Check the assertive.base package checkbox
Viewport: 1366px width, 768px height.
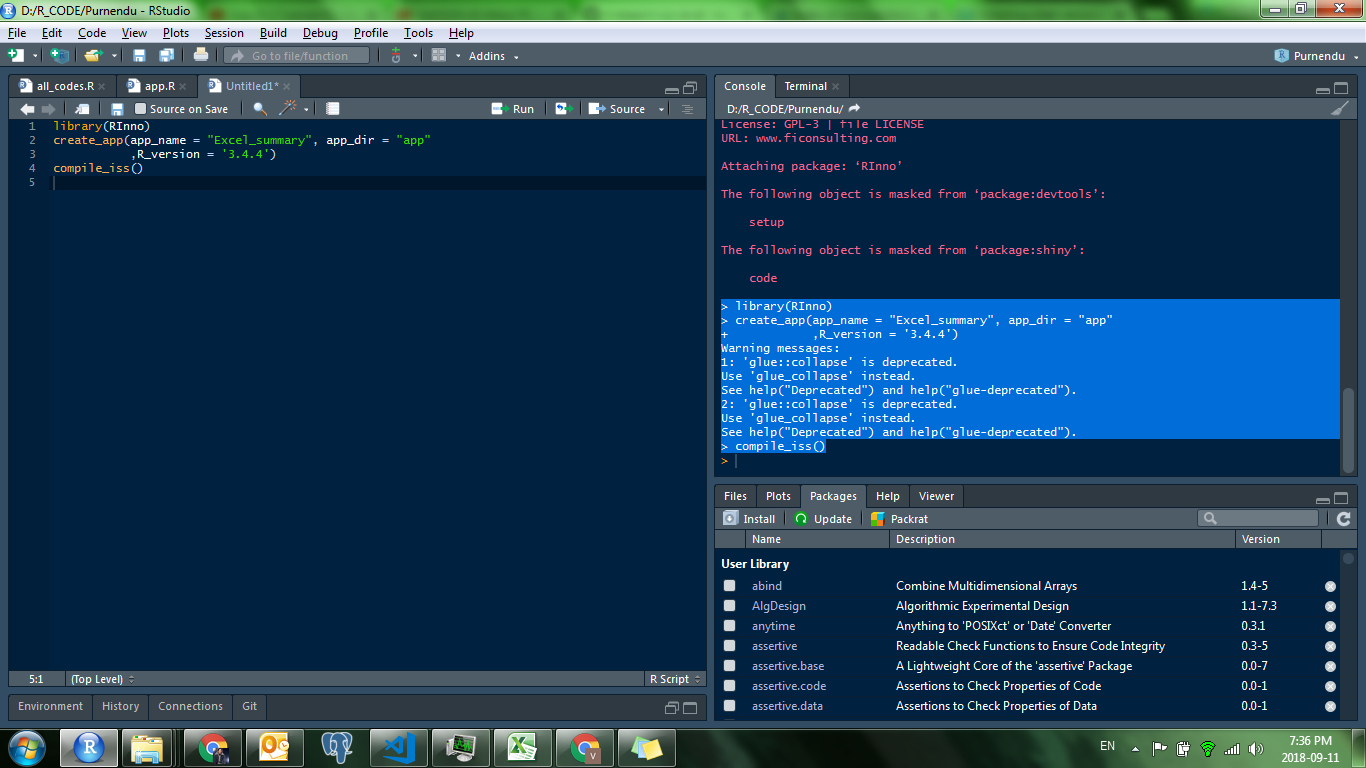[730, 666]
